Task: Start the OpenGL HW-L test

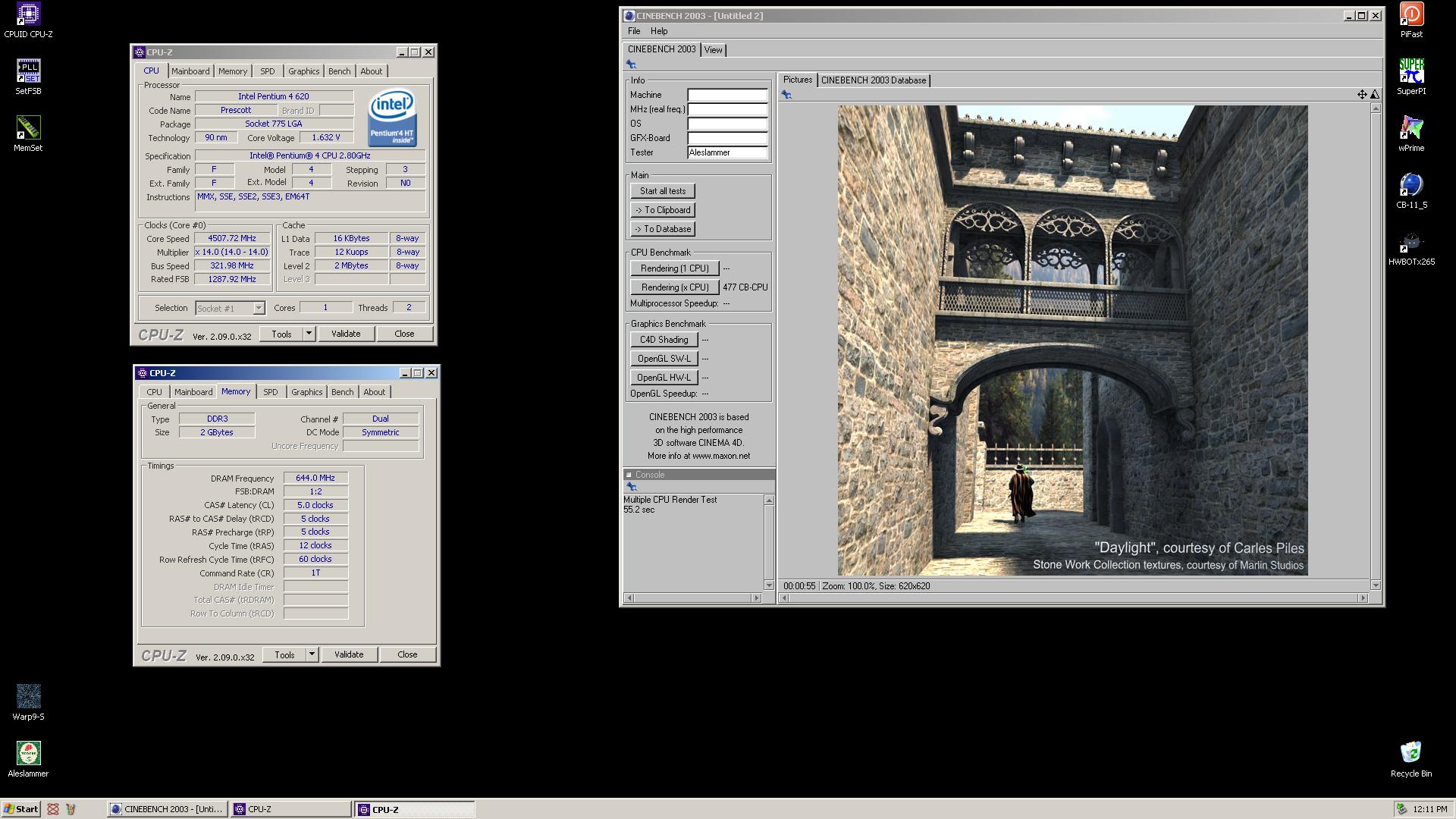Action: [664, 378]
